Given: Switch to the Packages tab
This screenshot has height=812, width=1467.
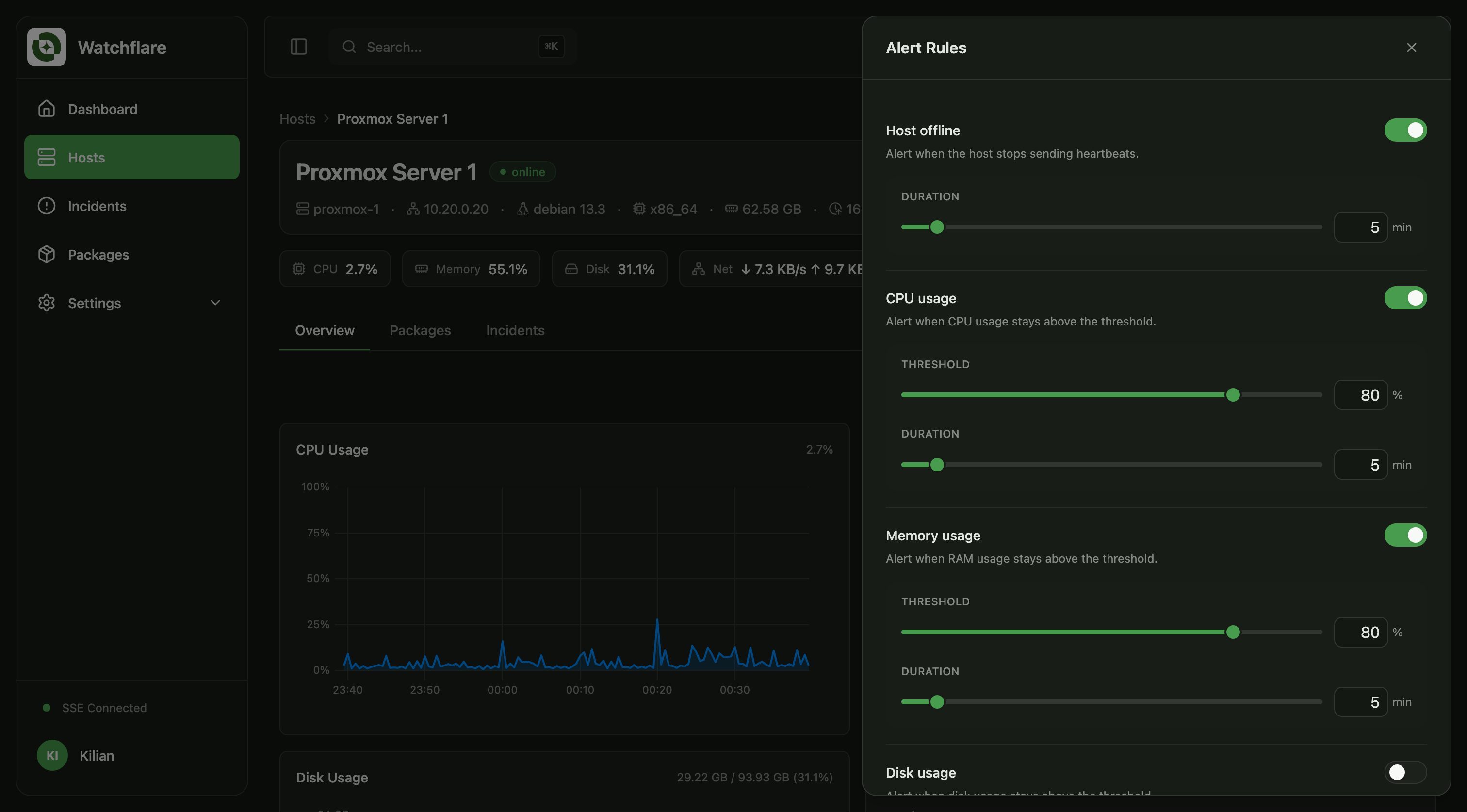Looking at the screenshot, I should coord(420,330).
